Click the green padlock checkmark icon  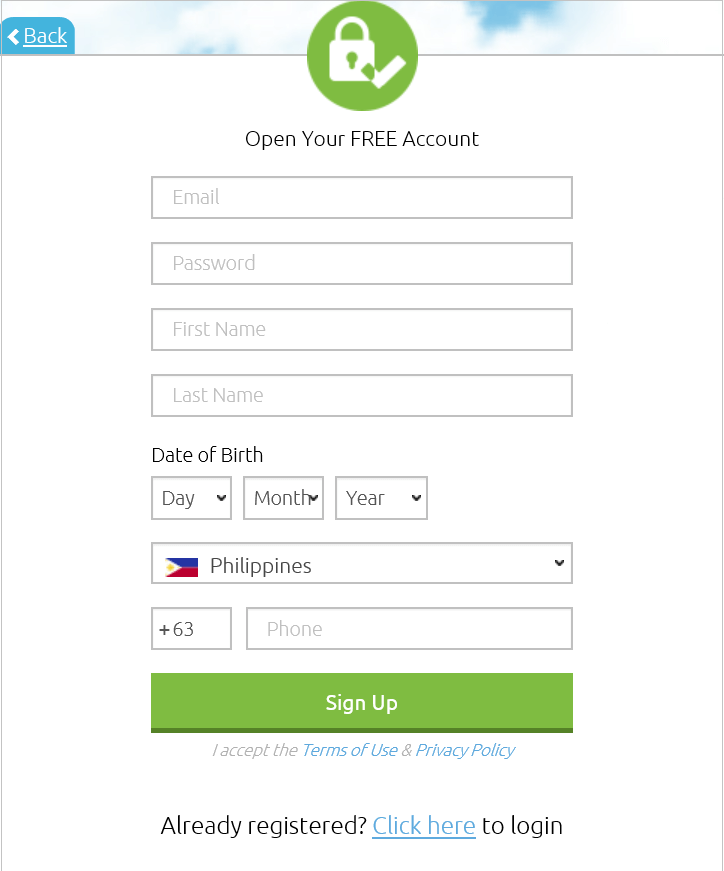[362, 55]
